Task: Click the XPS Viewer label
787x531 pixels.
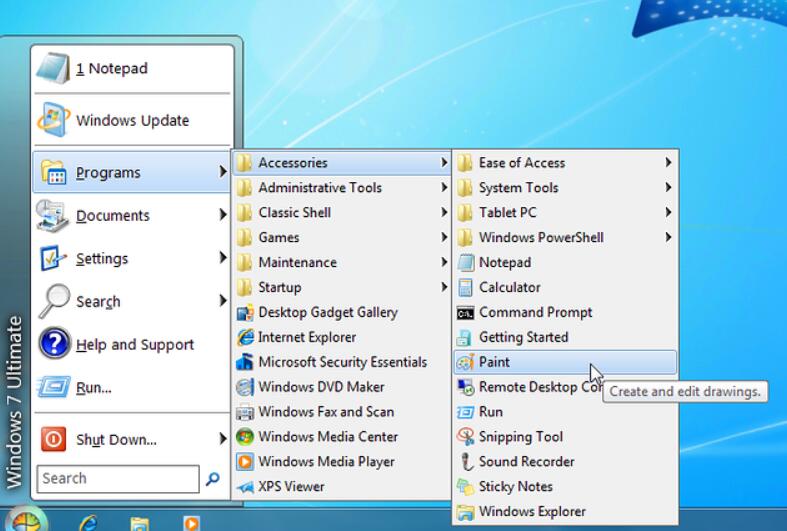Action: (x=292, y=486)
